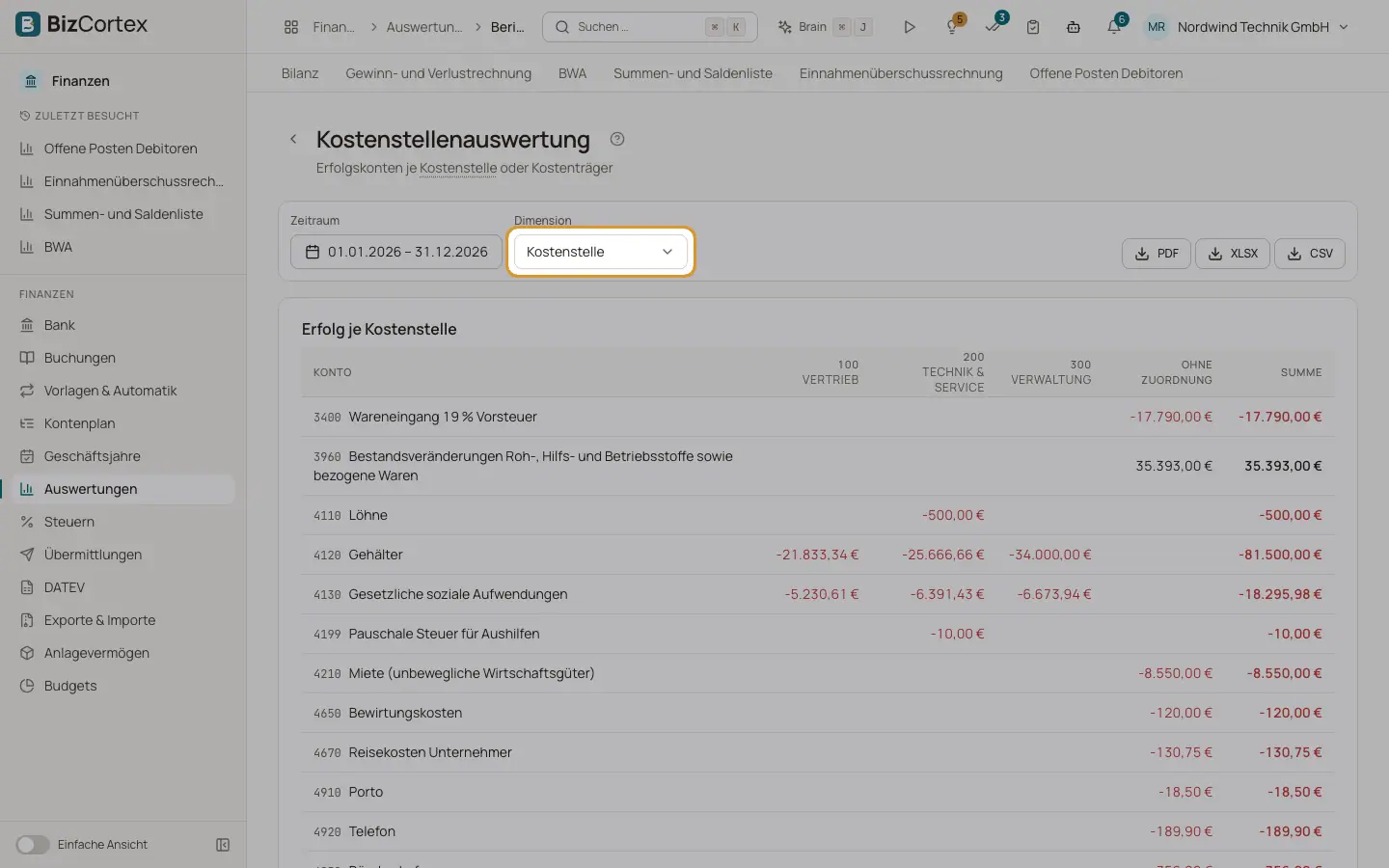Open Vorlagen & Automatik in sidebar
Screen dimensions: 1389x868
click(x=123, y=391)
